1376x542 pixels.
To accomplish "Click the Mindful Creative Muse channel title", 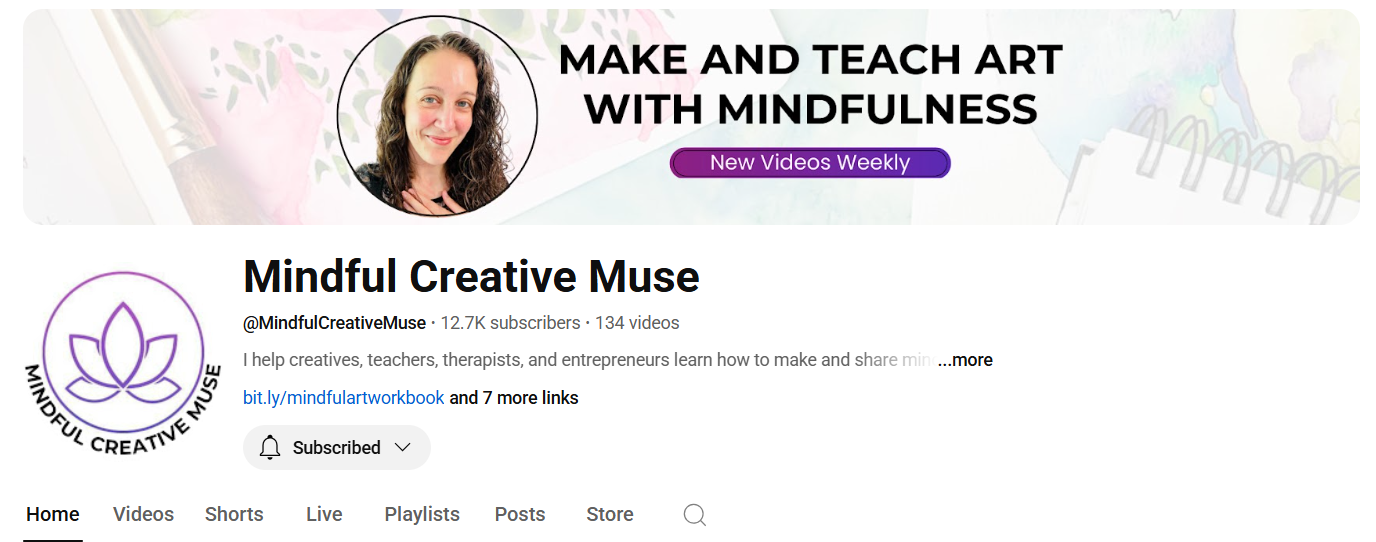I will (x=471, y=276).
